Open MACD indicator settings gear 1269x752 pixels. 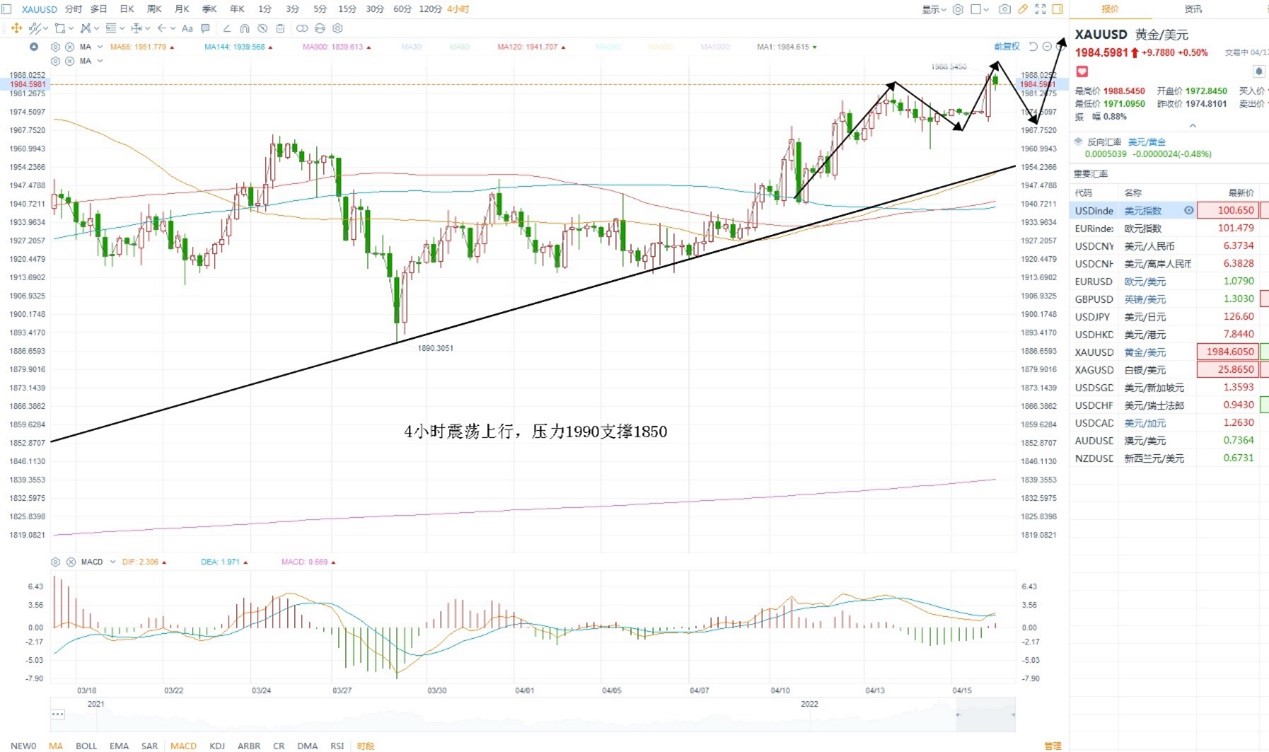tap(55, 562)
